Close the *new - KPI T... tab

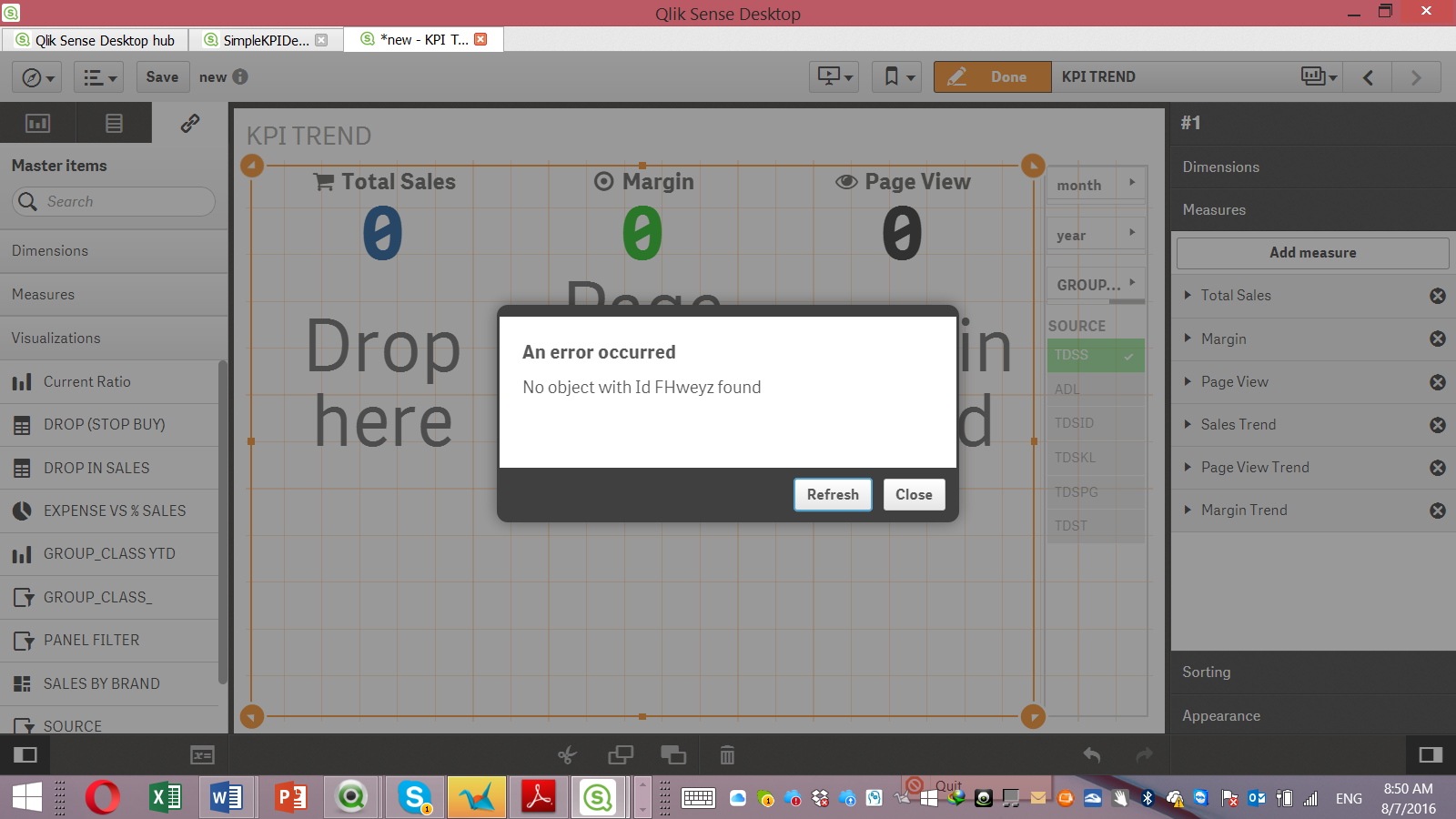[481, 39]
